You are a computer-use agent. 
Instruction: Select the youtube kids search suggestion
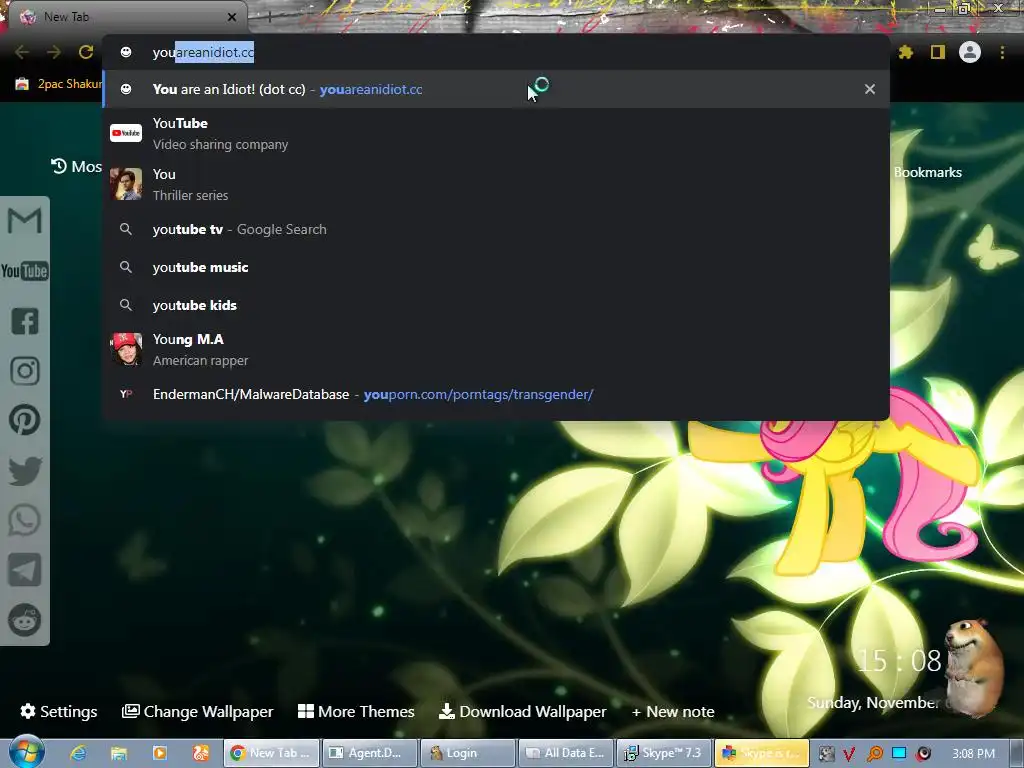[x=496, y=305]
